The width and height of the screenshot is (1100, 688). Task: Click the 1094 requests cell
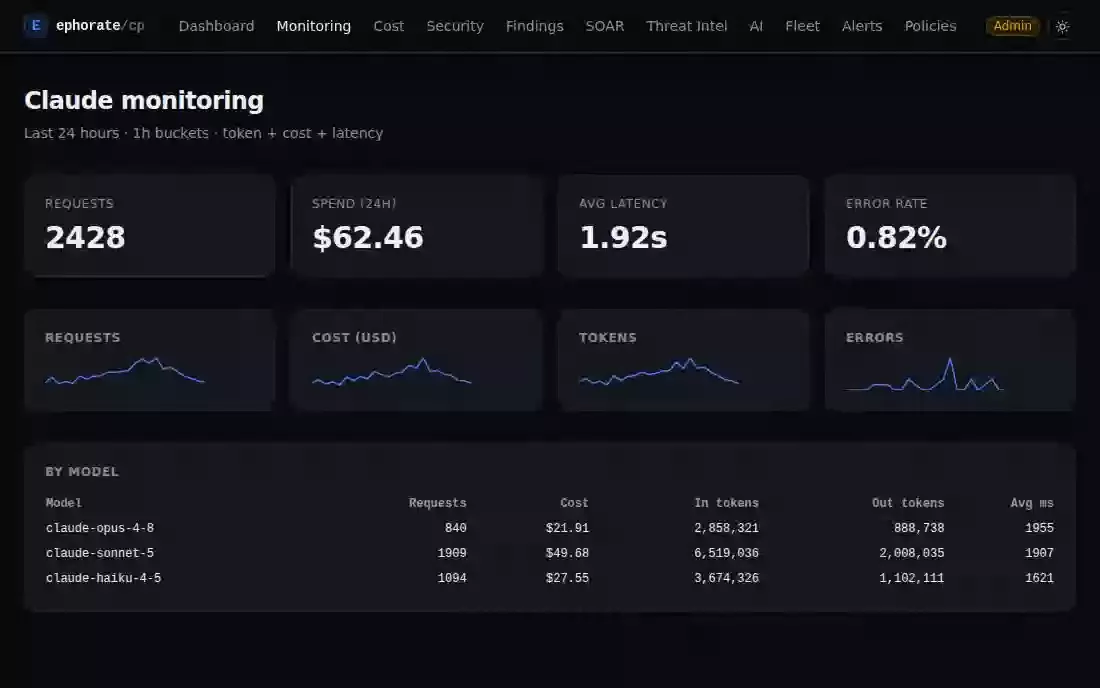click(452, 579)
